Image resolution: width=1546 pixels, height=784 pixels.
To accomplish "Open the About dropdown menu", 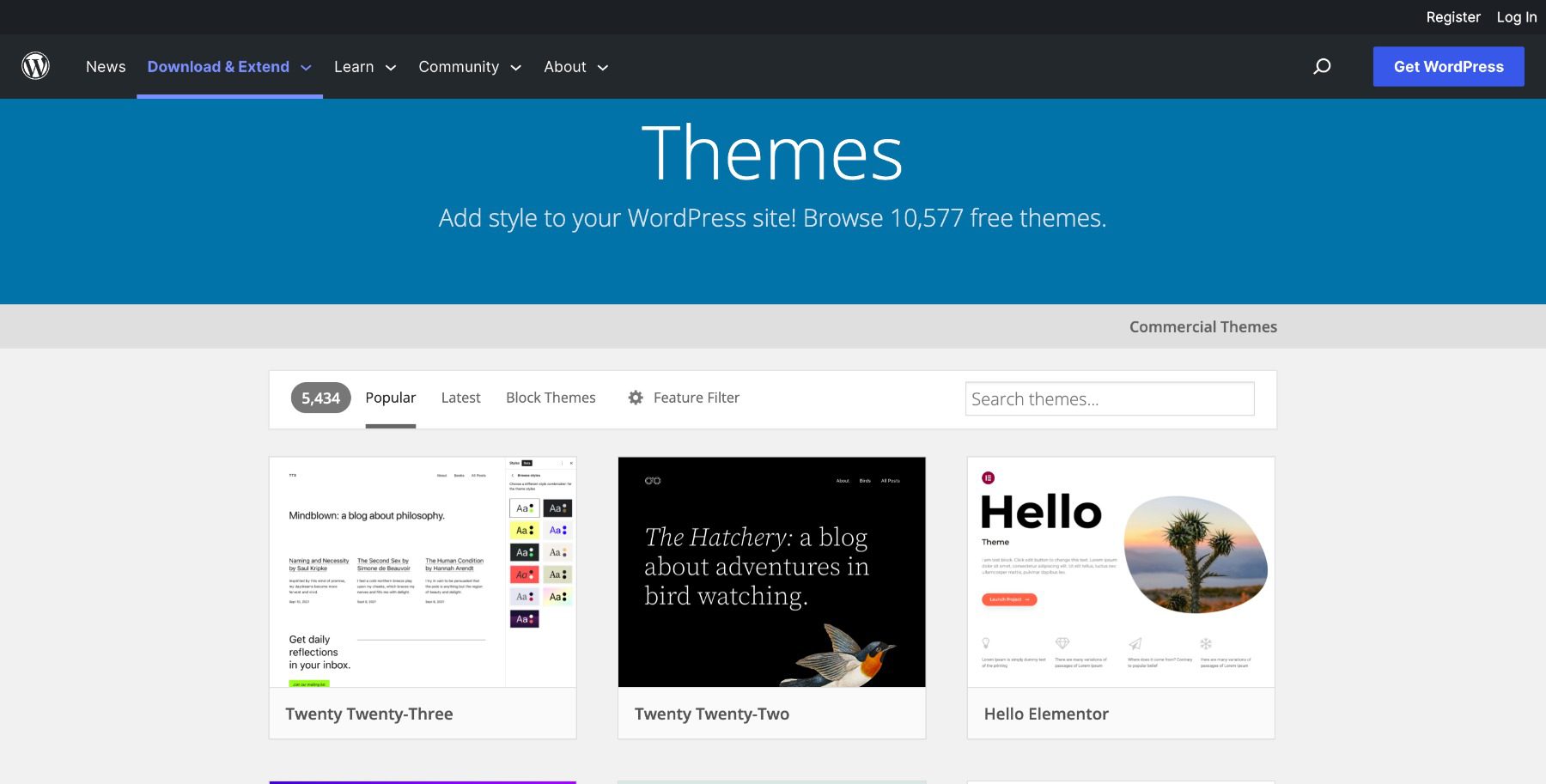I will point(575,66).
